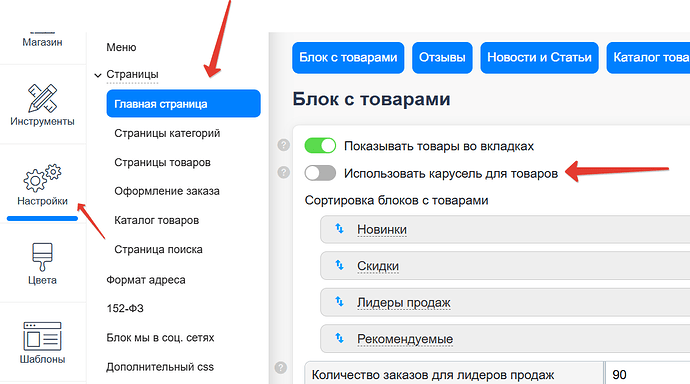Open the Дополнительный css section
Screen dimensions: 690x384
click(x=160, y=367)
